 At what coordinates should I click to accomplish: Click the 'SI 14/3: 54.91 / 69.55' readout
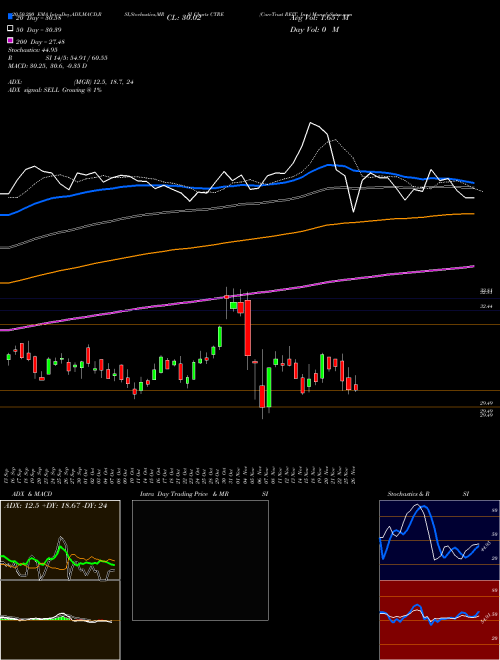pyautogui.click(x=77, y=58)
